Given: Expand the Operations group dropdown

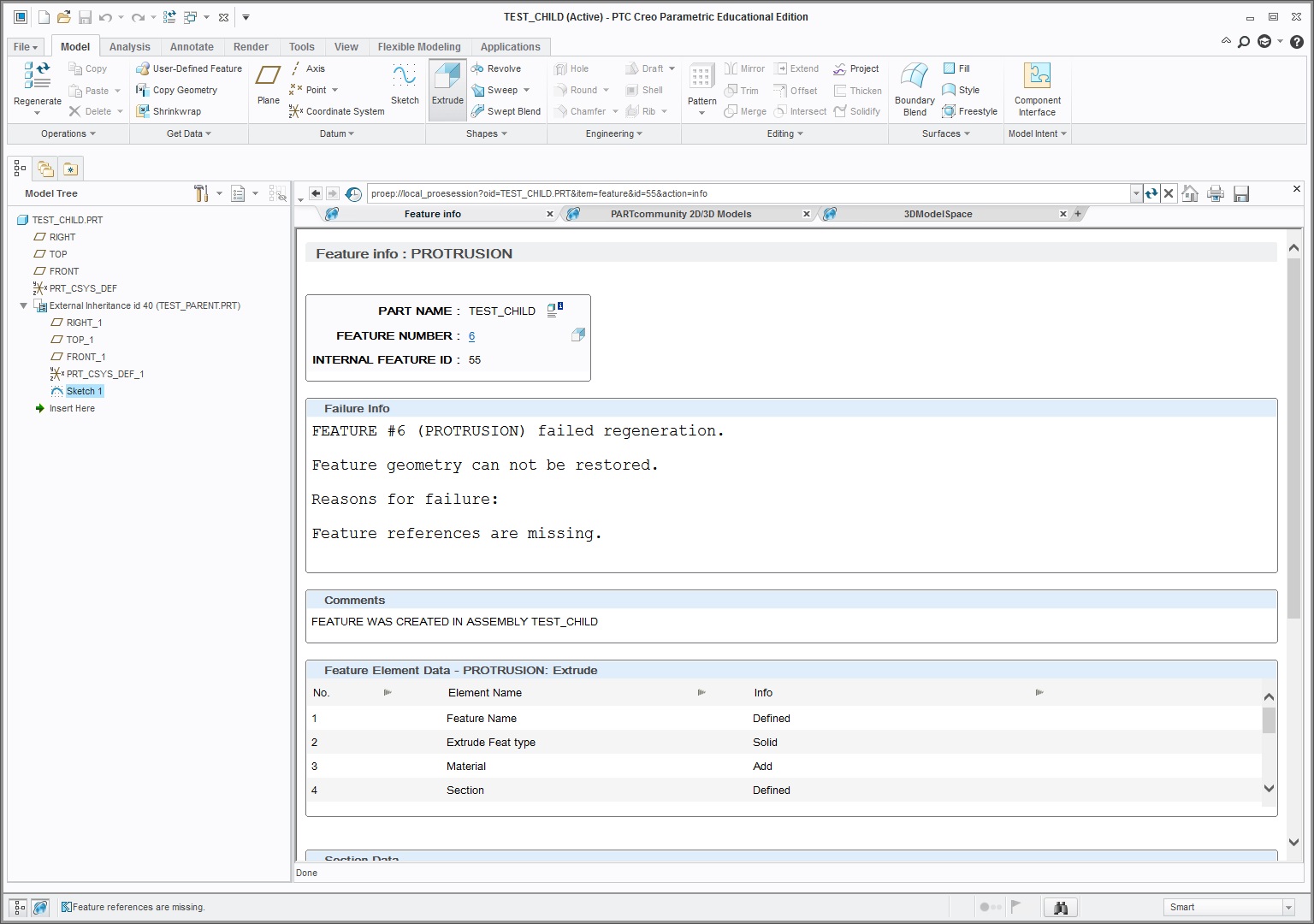Looking at the screenshot, I should coord(68,133).
